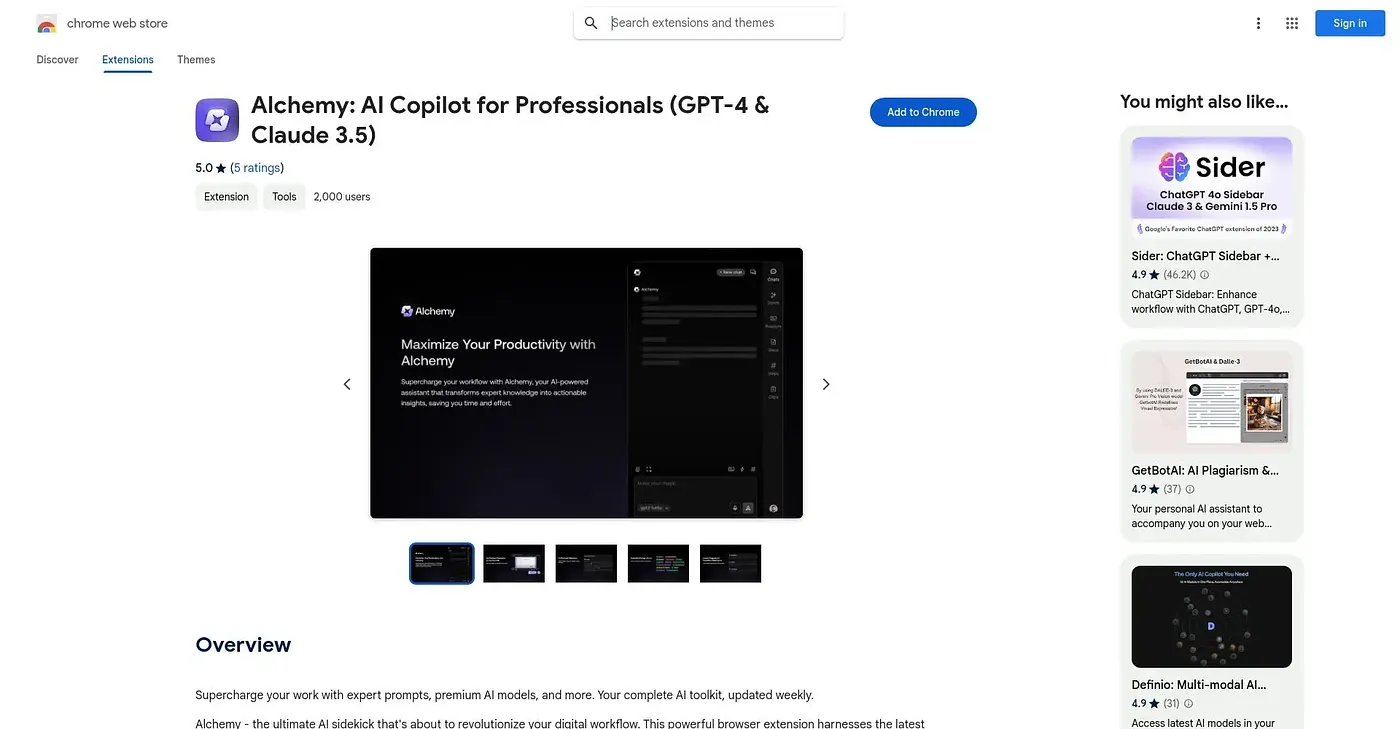Click the Extension category chip
Image resolution: width=1400 pixels, height=729 pixels.
click(226, 197)
